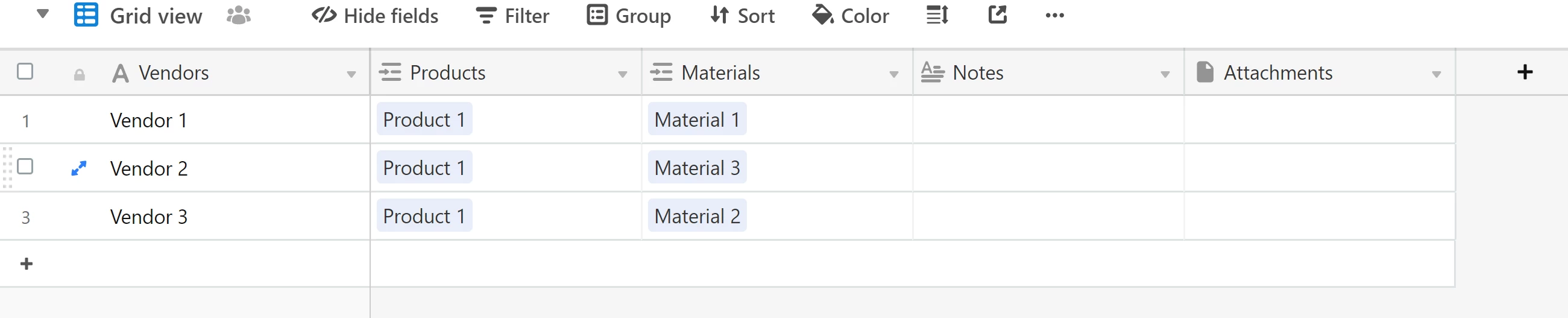Select the Notes cell for Vendor 1
The height and width of the screenshot is (318, 1568).
pos(1048,120)
